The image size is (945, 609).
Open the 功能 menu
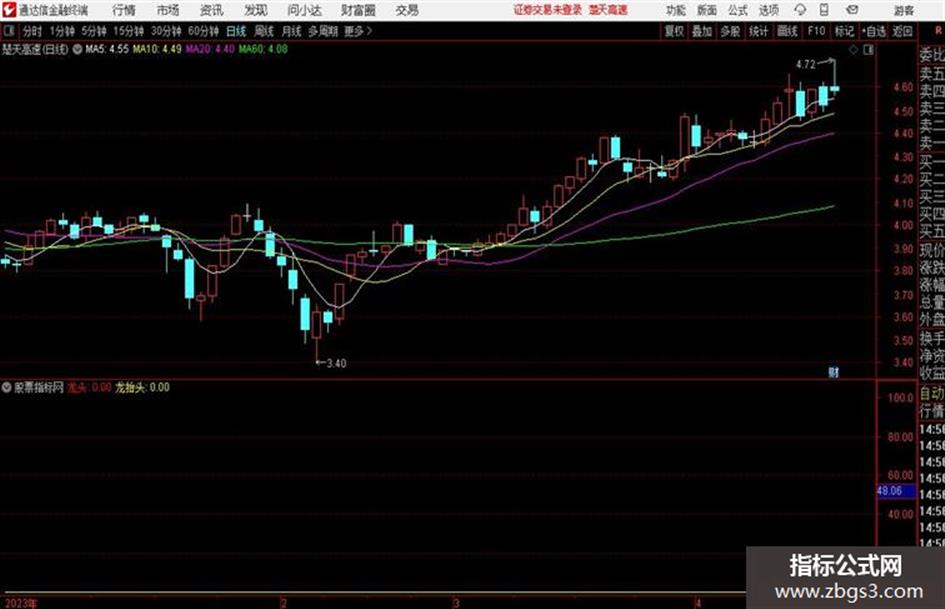click(x=676, y=10)
